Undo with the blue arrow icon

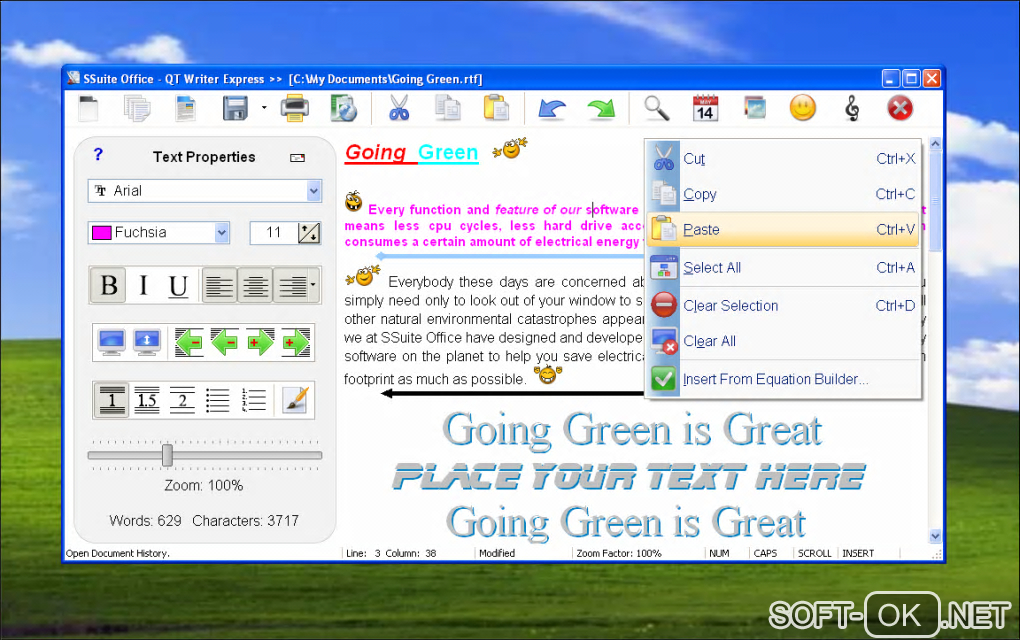tap(552, 109)
